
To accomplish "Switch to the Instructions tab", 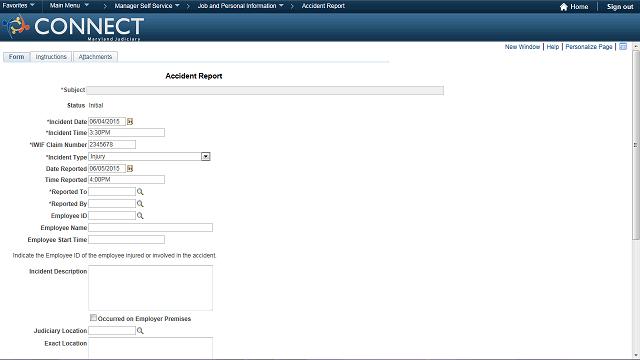I will [x=51, y=57].
